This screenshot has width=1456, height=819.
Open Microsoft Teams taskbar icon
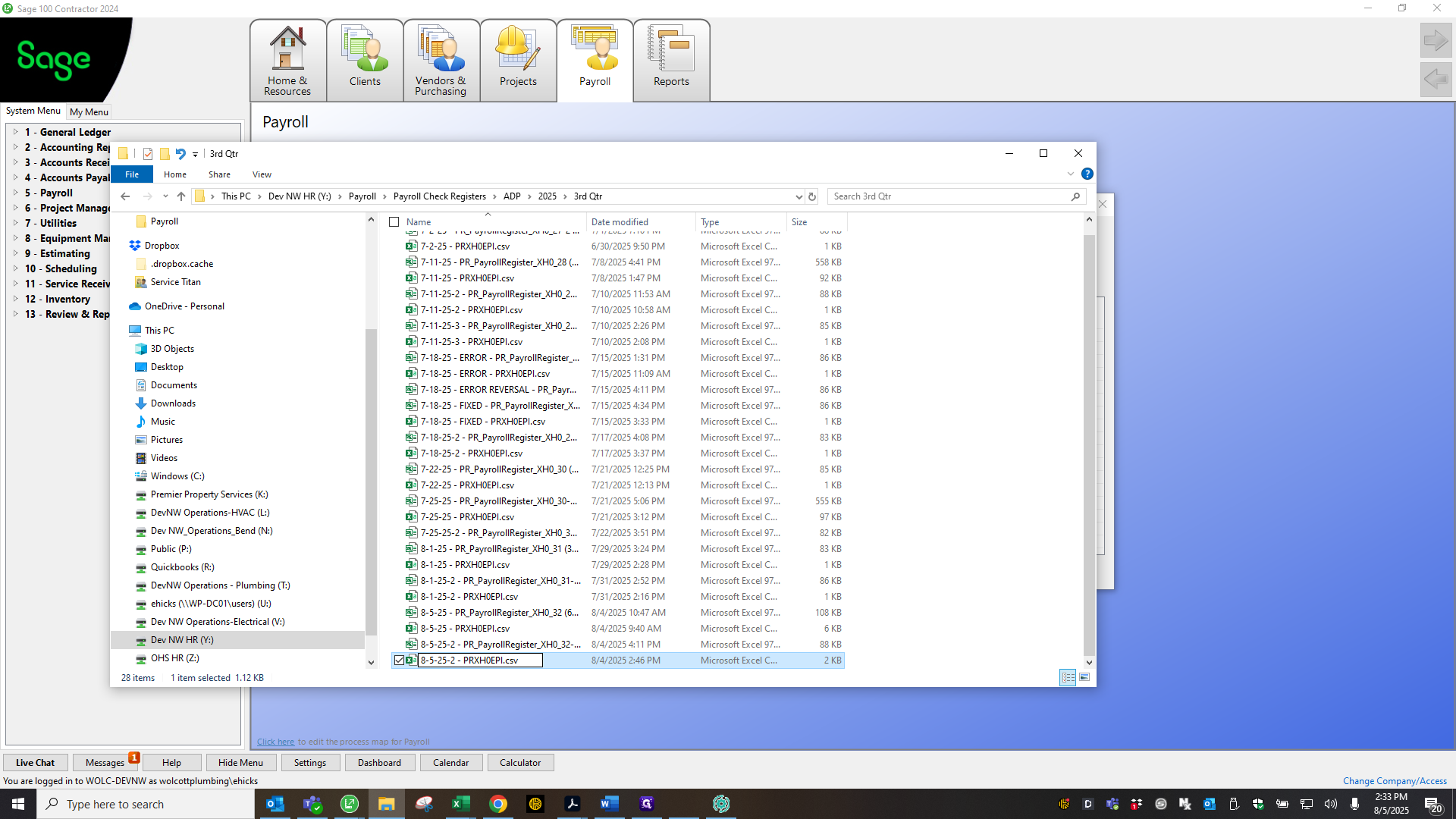click(312, 804)
